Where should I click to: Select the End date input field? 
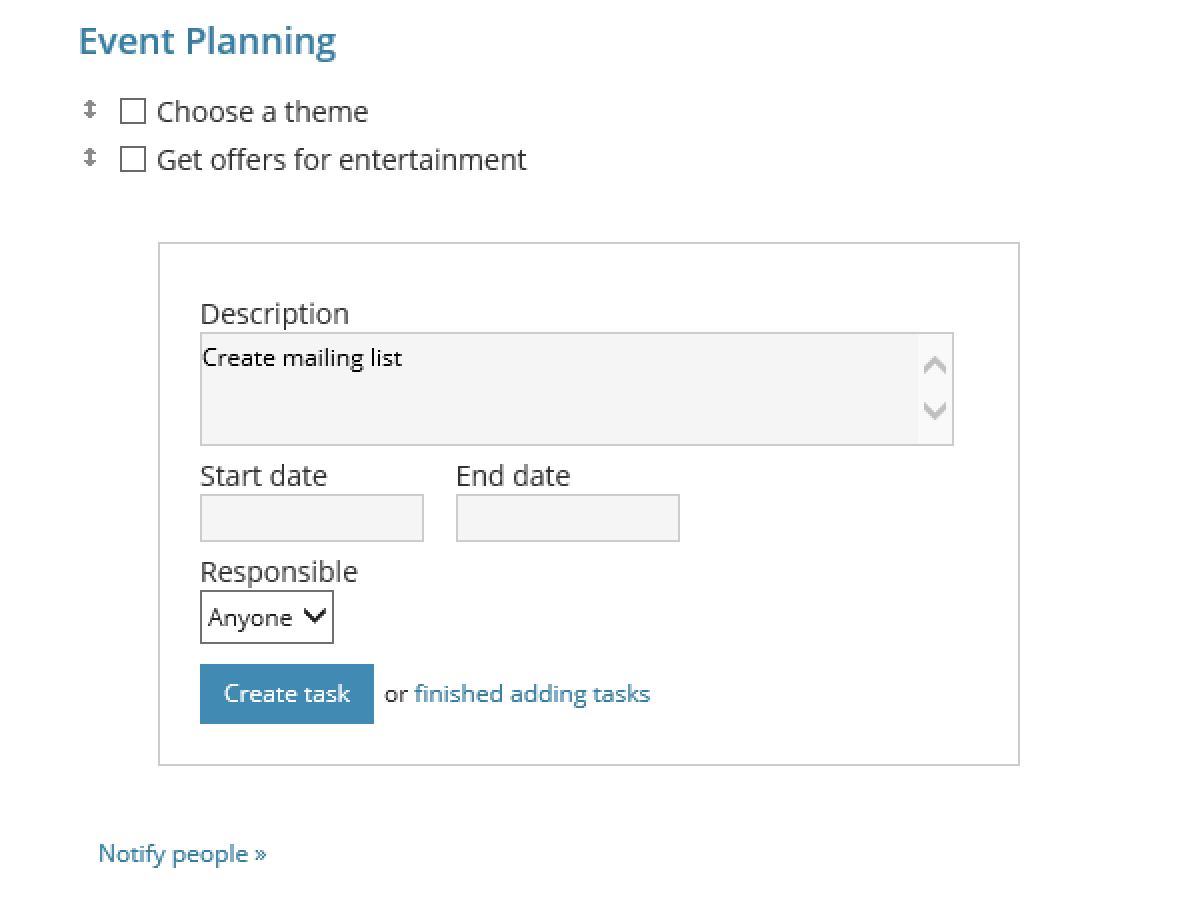tap(568, 518)
